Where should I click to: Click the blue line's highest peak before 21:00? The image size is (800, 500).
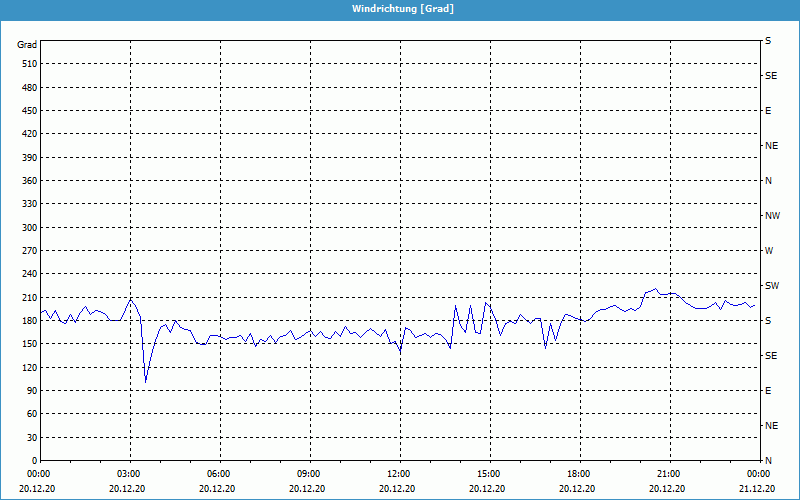click(656, 289)
